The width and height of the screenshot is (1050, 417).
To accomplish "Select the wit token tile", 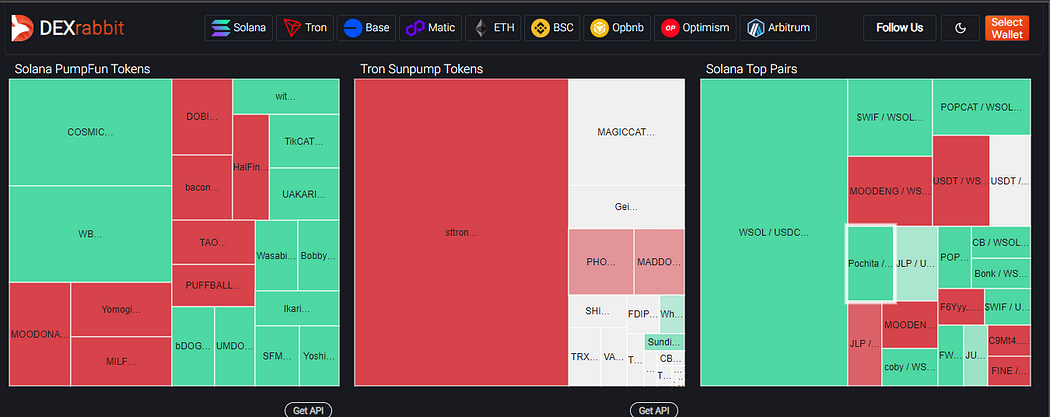I will click(x=286, y=96).
